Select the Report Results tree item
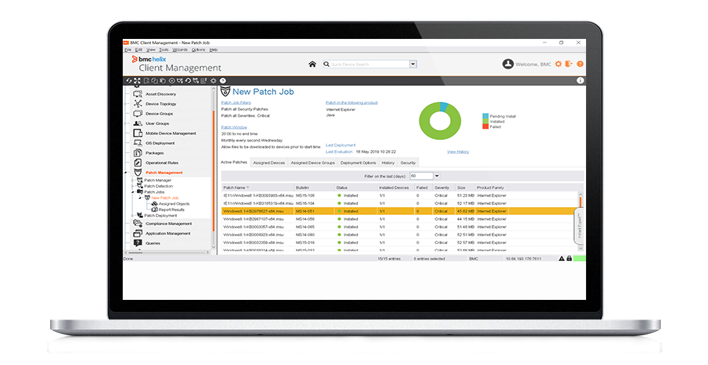The height and width of the screenshot is (365, 708). tap(171, 210)
